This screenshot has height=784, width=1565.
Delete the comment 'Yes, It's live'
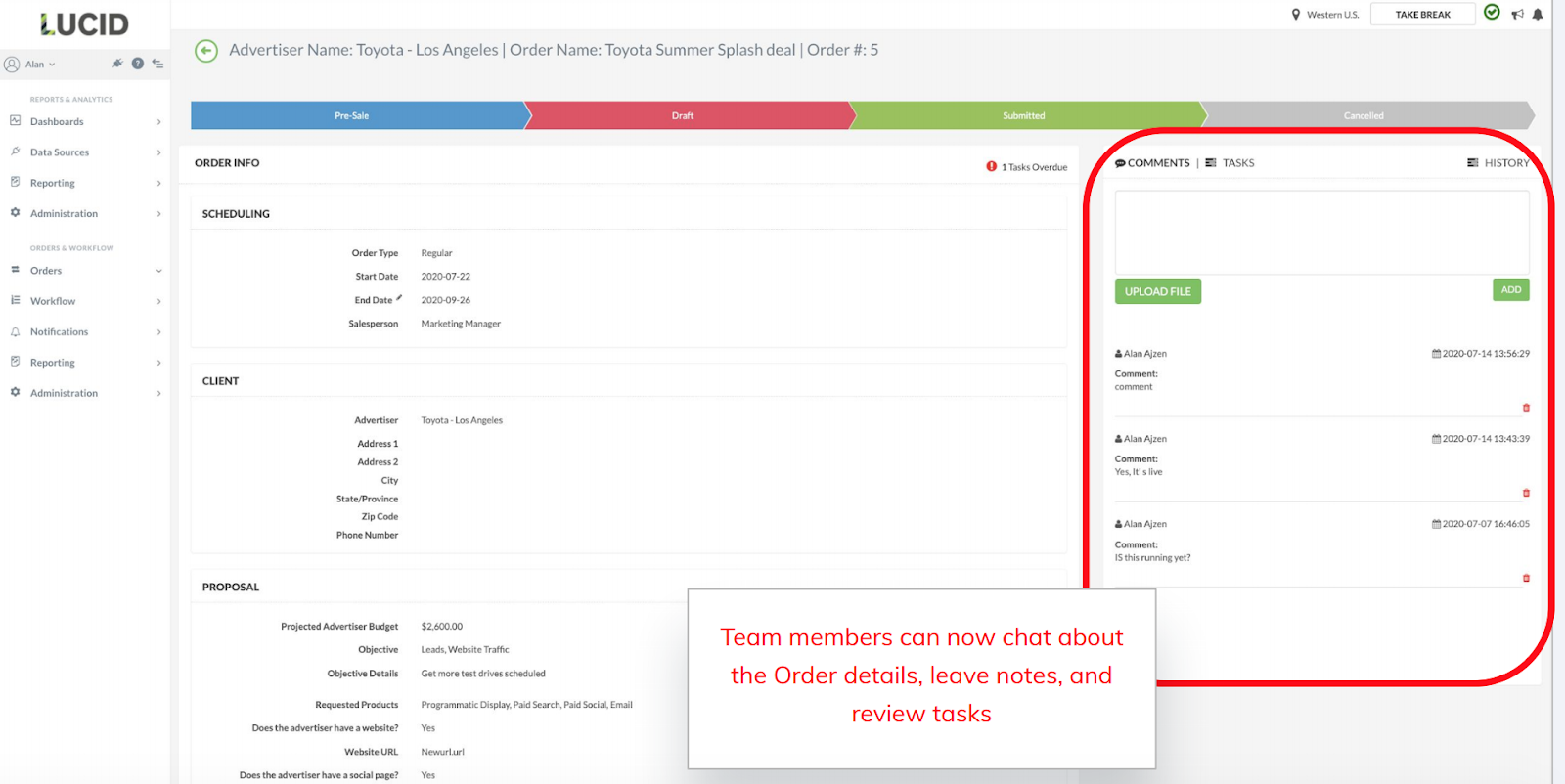point(1526,493)
